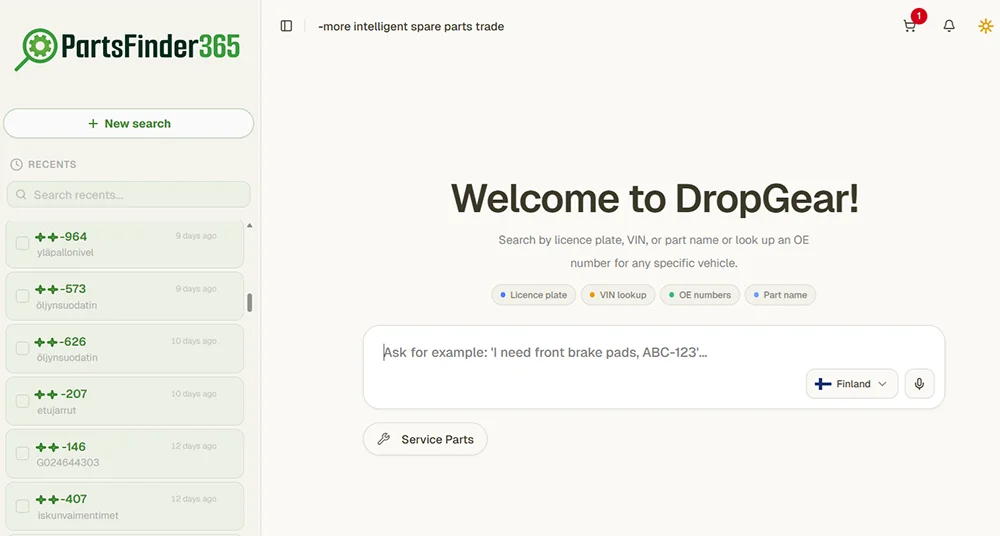1000x536 pixels.
Task: Tick the checkbox for -207 etujarrut
Action: coord(22,401)
